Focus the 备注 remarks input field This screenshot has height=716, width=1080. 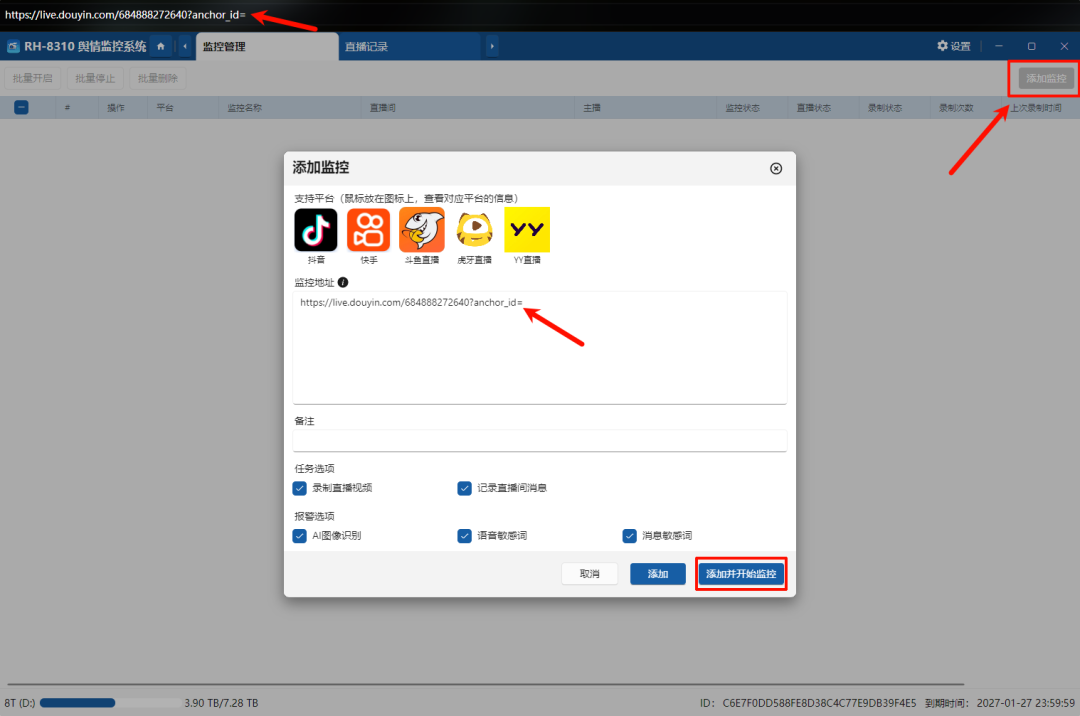click(540, 441)
